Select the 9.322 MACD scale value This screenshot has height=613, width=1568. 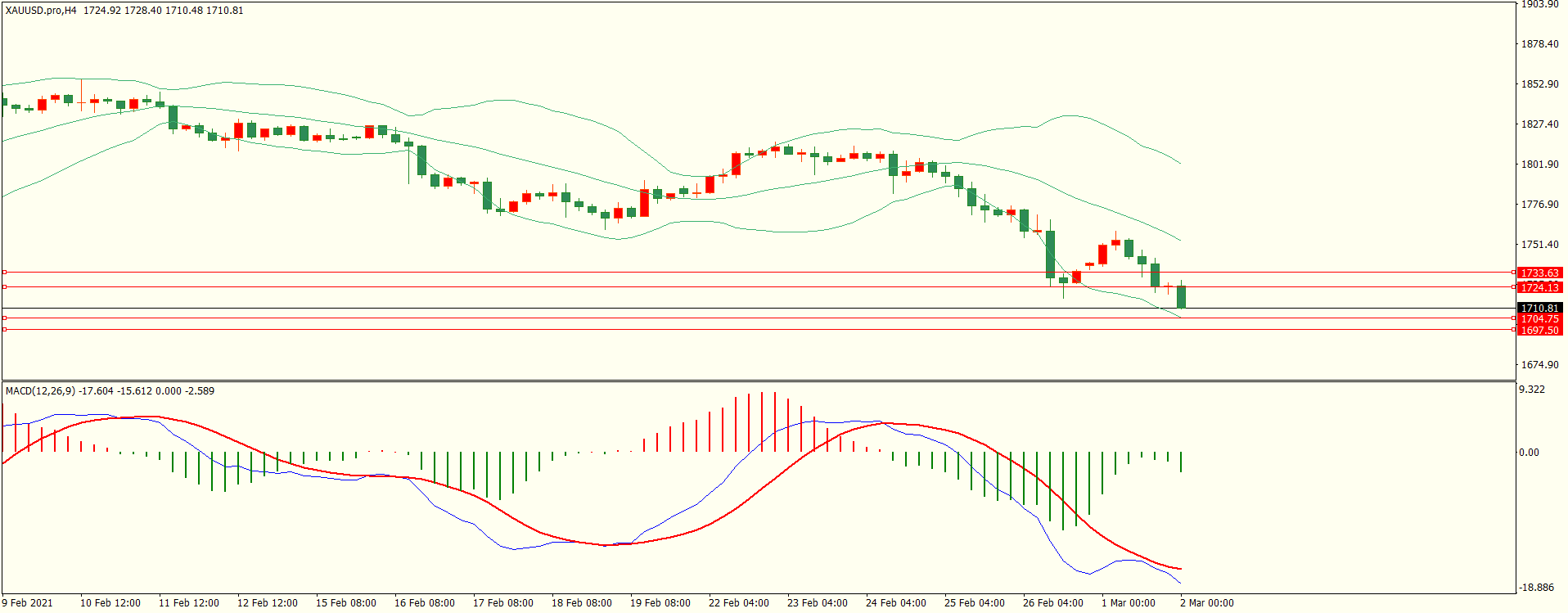pos(1532,390)
